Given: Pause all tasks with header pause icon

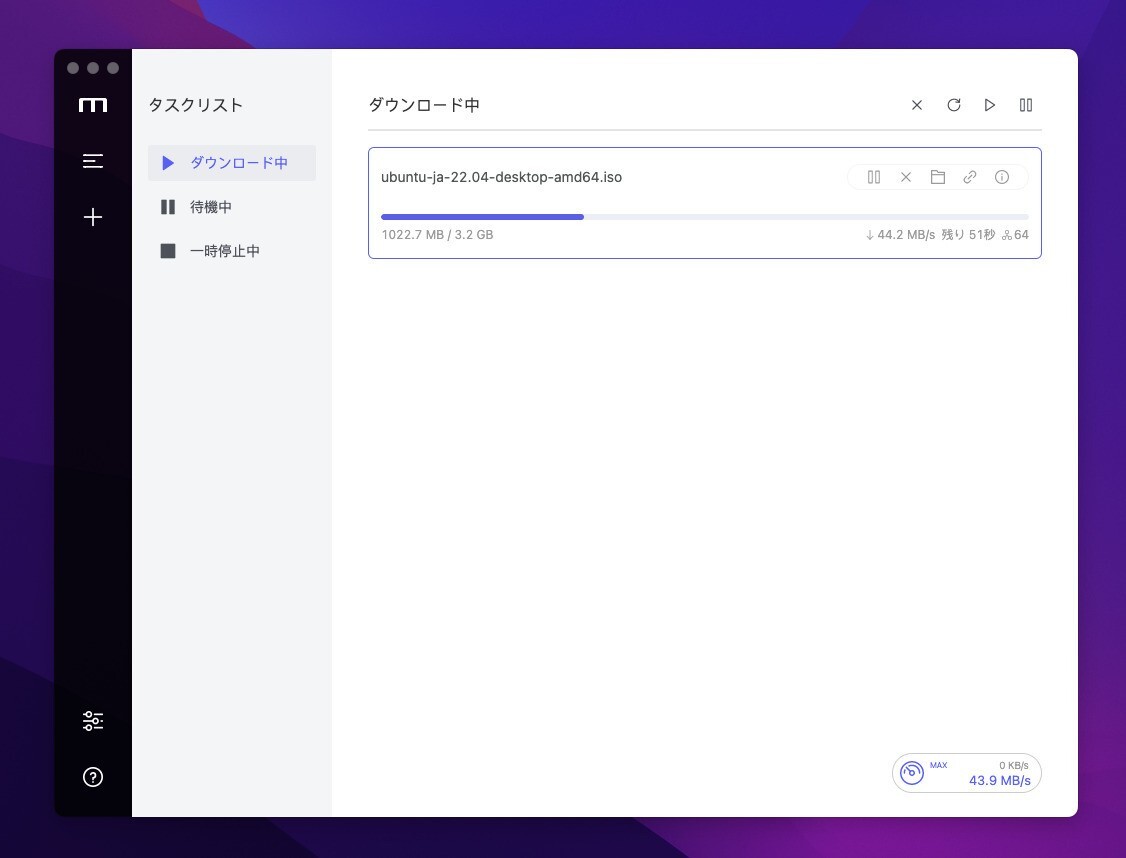Looking at the screenshot, I should point(1026,105).
